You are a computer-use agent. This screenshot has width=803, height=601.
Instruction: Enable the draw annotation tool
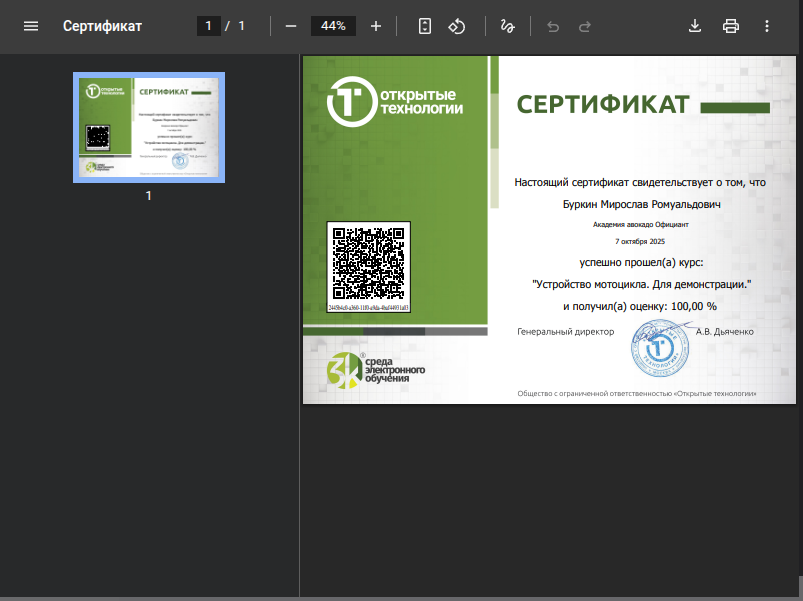click(507, 26)
